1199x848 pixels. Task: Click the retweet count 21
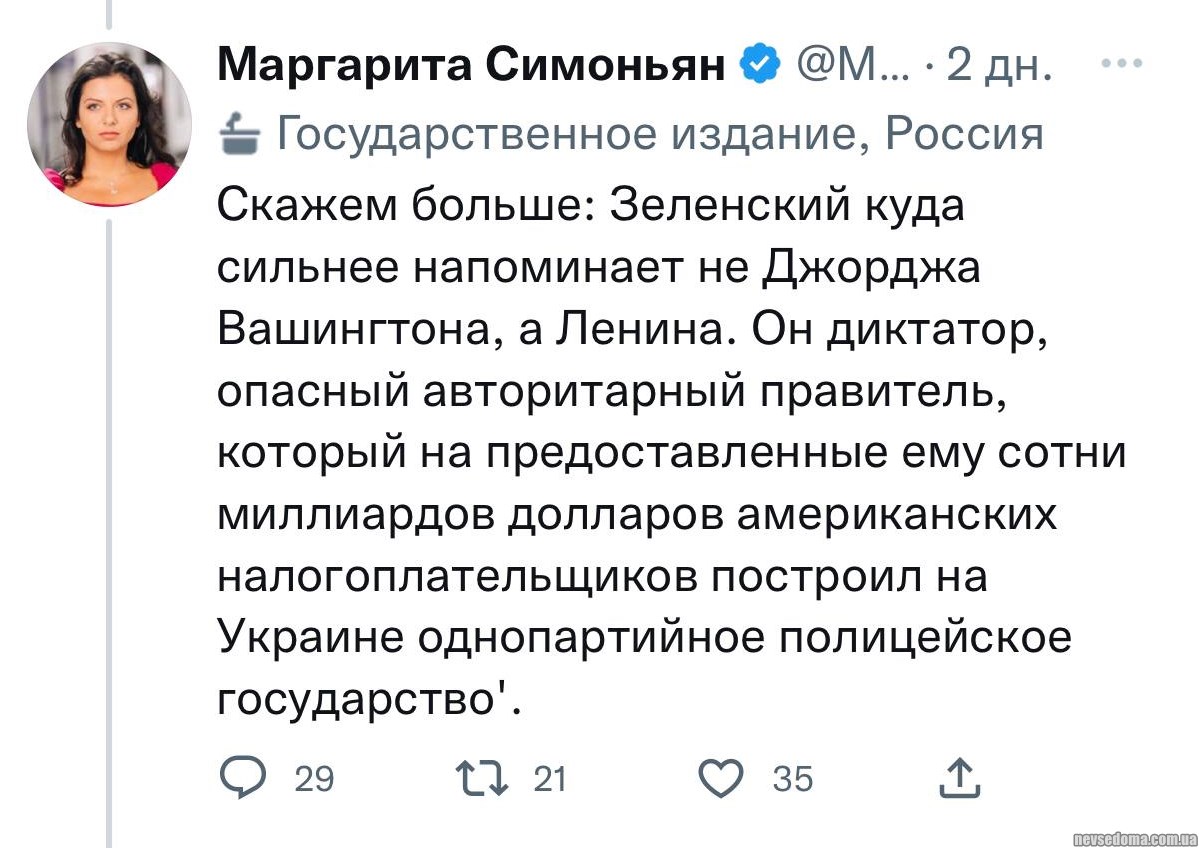pos(550,778)
